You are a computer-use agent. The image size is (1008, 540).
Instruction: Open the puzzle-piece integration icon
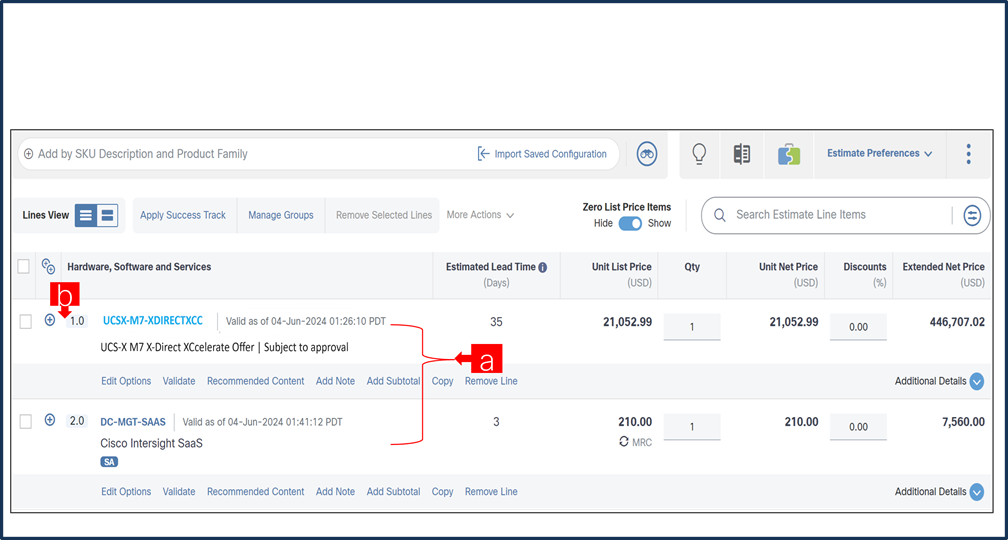coord(788,155)
